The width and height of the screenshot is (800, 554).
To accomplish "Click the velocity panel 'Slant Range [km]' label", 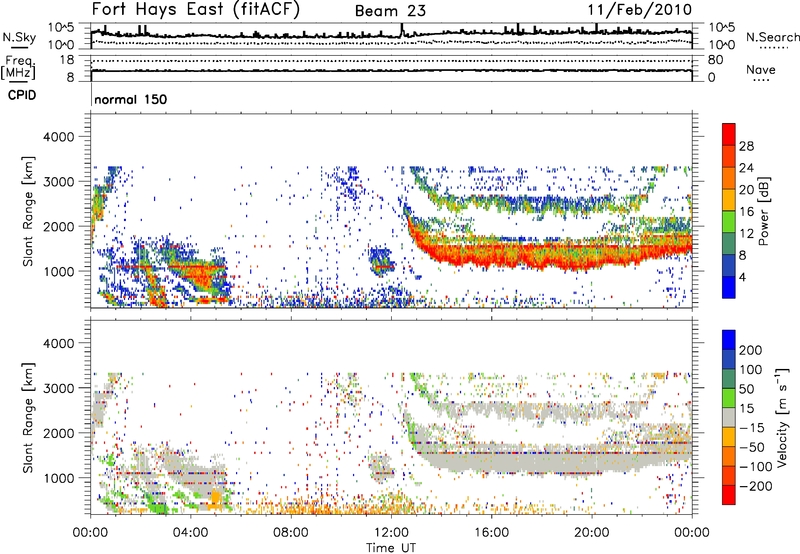I will tap(28, 417).
